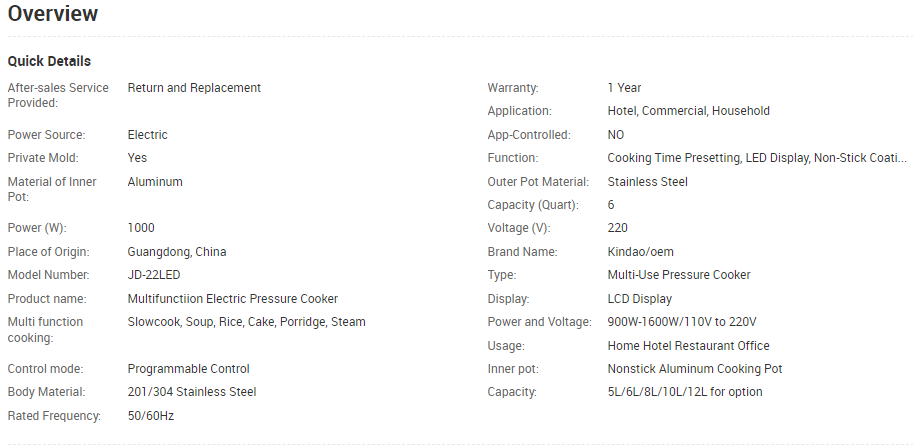The image size is (913, 447).
Task: Click the '5L/6L/8L/10L/12L for option' capacity text
Action: point(686,392)
